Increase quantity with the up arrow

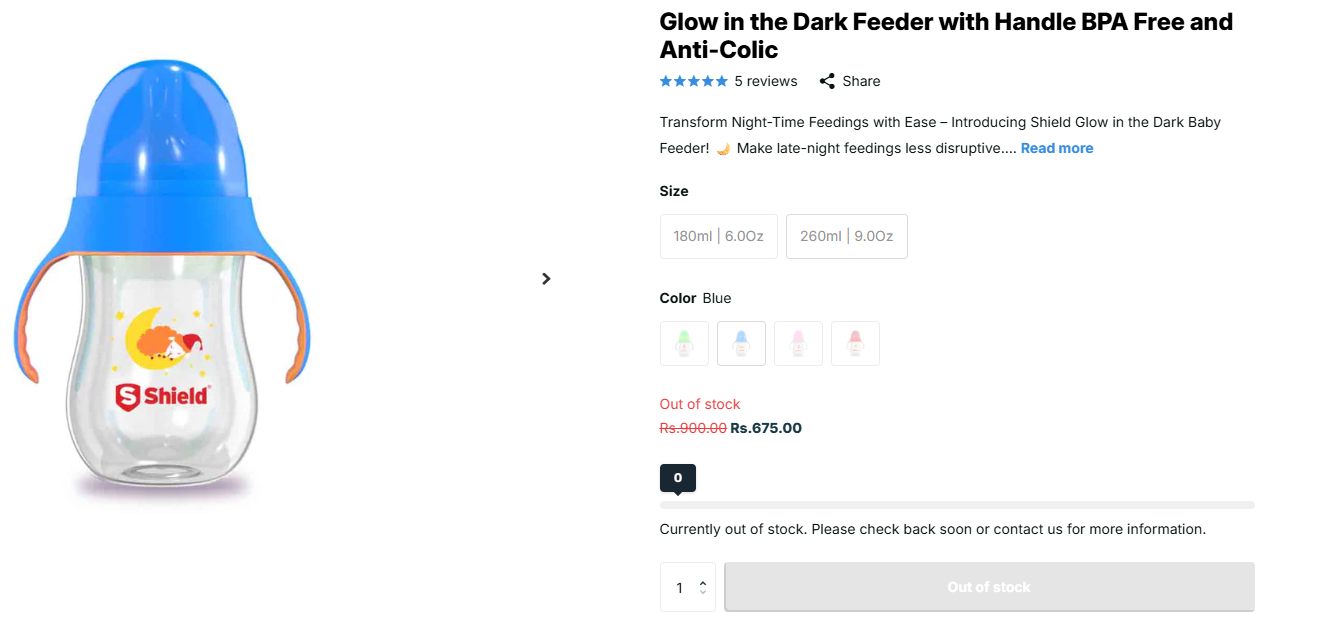click(703, 582)
